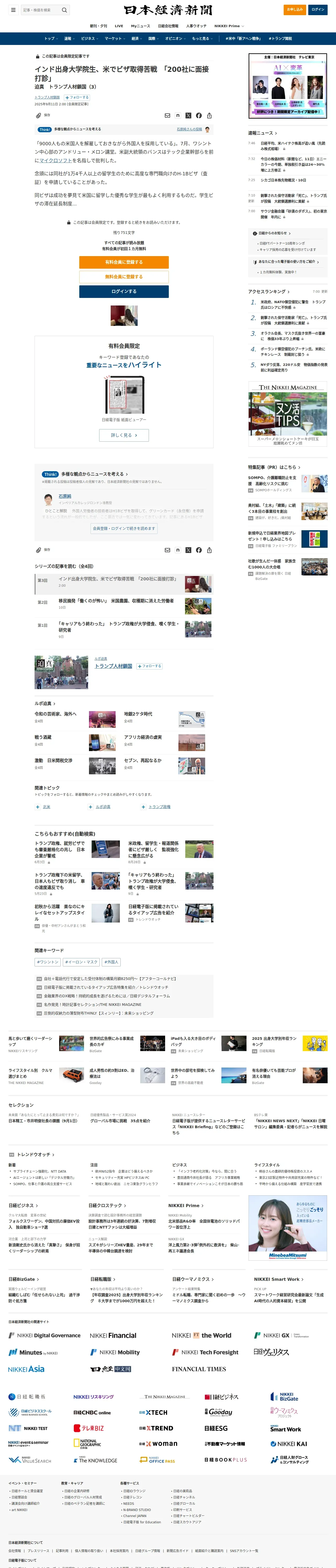
Task: Open the マイクロソフト link in the article
Action: pos(55,161)
